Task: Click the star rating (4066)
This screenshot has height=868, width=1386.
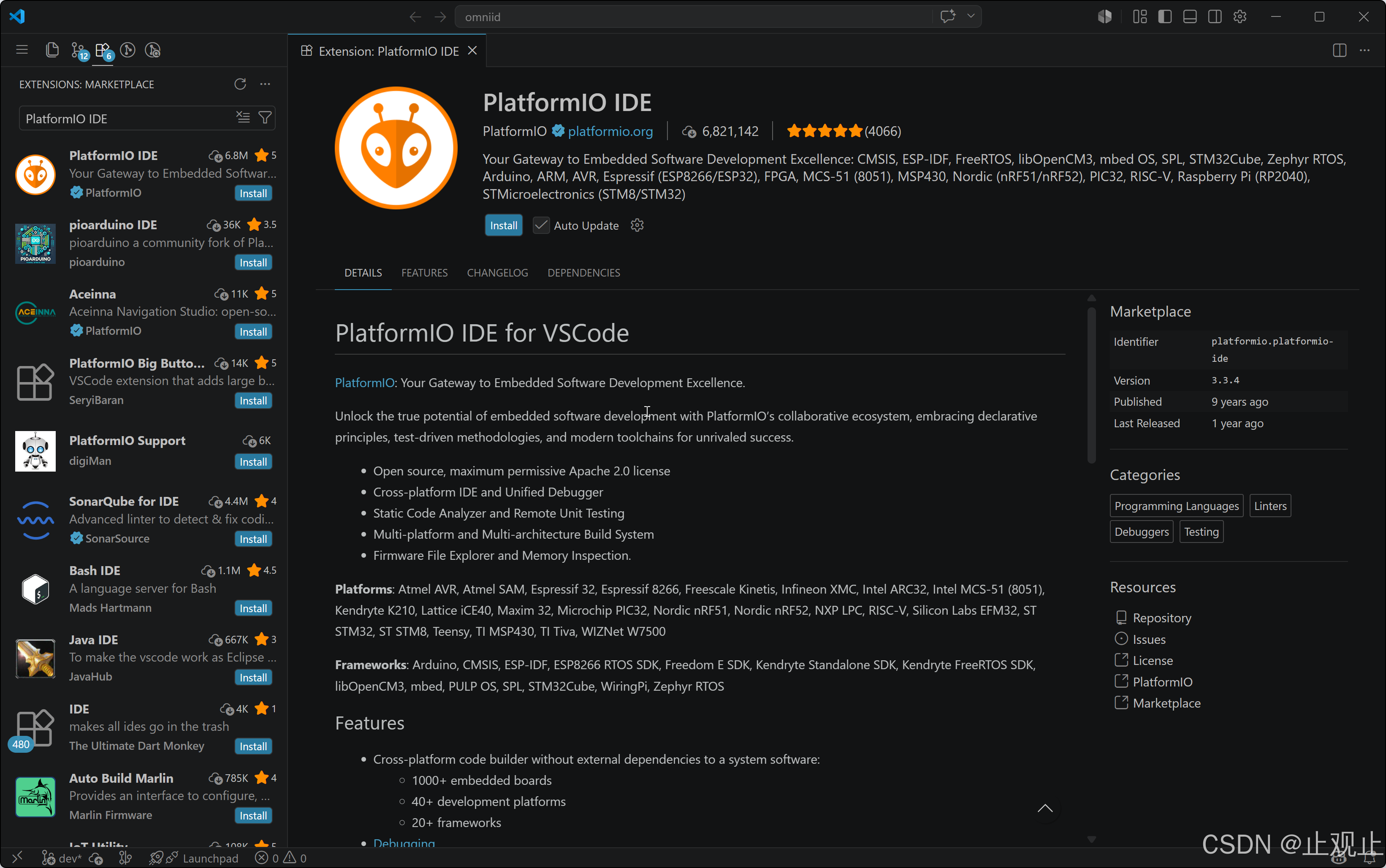Action: point(844,131)
